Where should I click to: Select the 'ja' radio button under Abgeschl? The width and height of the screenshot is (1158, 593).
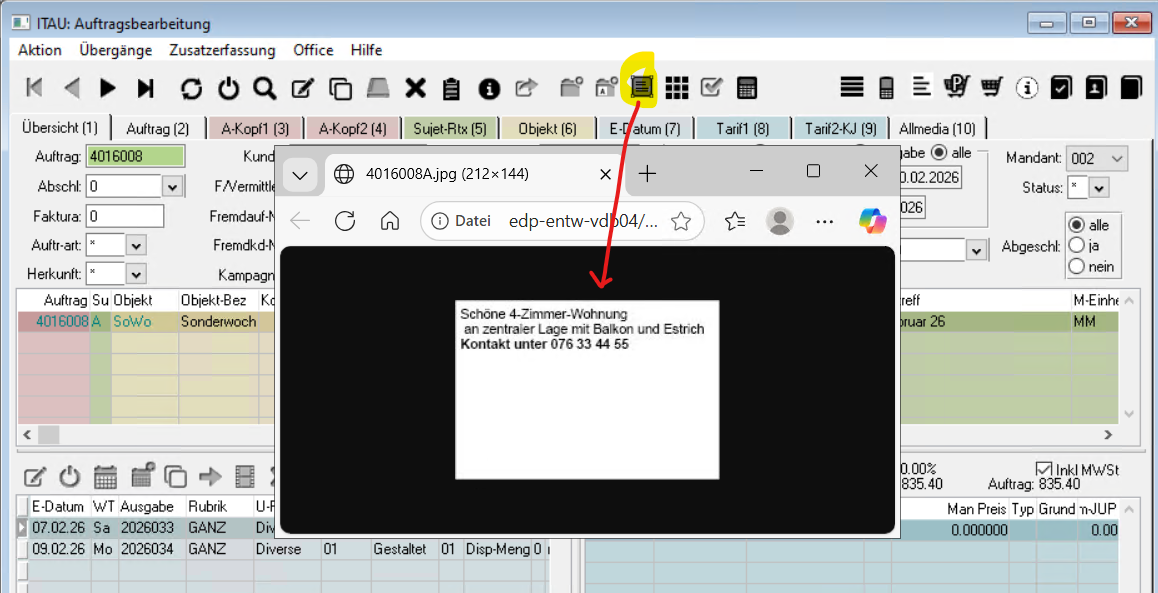click(x=1077, y=246)
